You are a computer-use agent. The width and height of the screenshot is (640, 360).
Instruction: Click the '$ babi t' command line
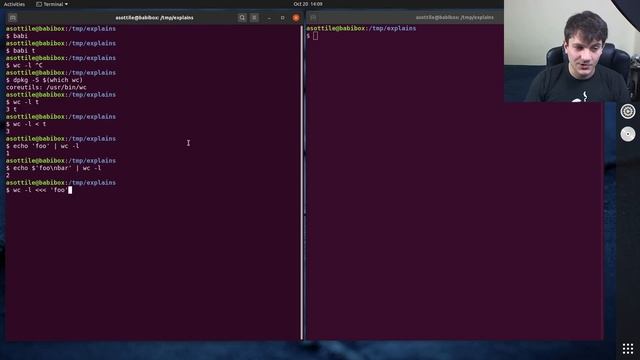(x=20, y=51)
